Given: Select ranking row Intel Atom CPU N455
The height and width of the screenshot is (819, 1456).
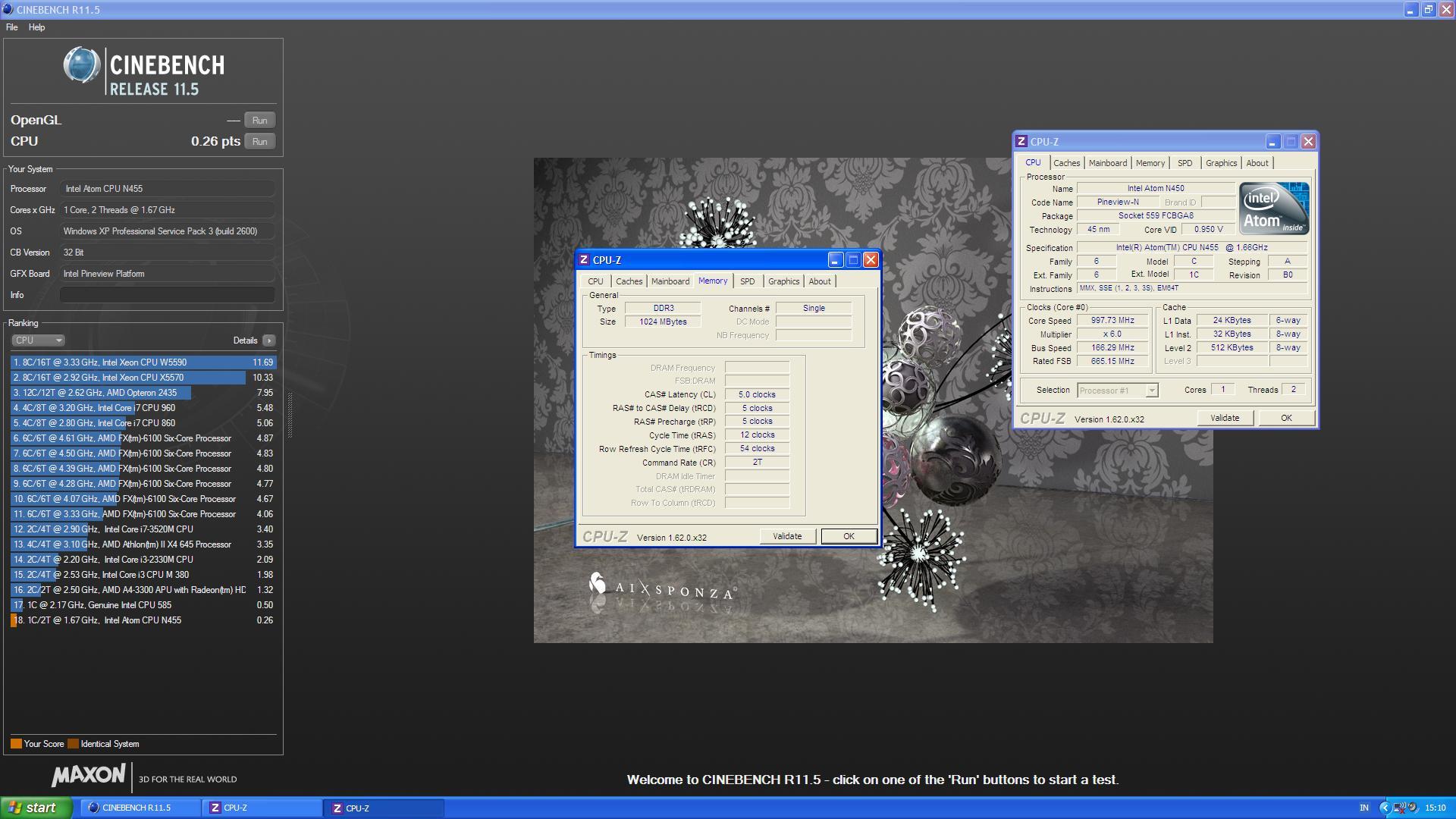Looking at the screenshot, I should 143,620.
